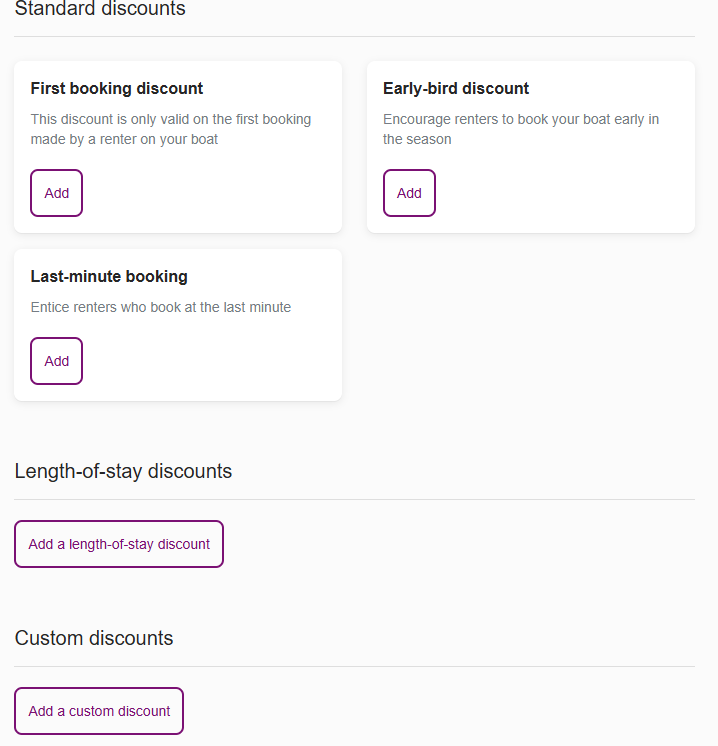
Task: Click the Custom discounts section heading
Action: point(94,638)
